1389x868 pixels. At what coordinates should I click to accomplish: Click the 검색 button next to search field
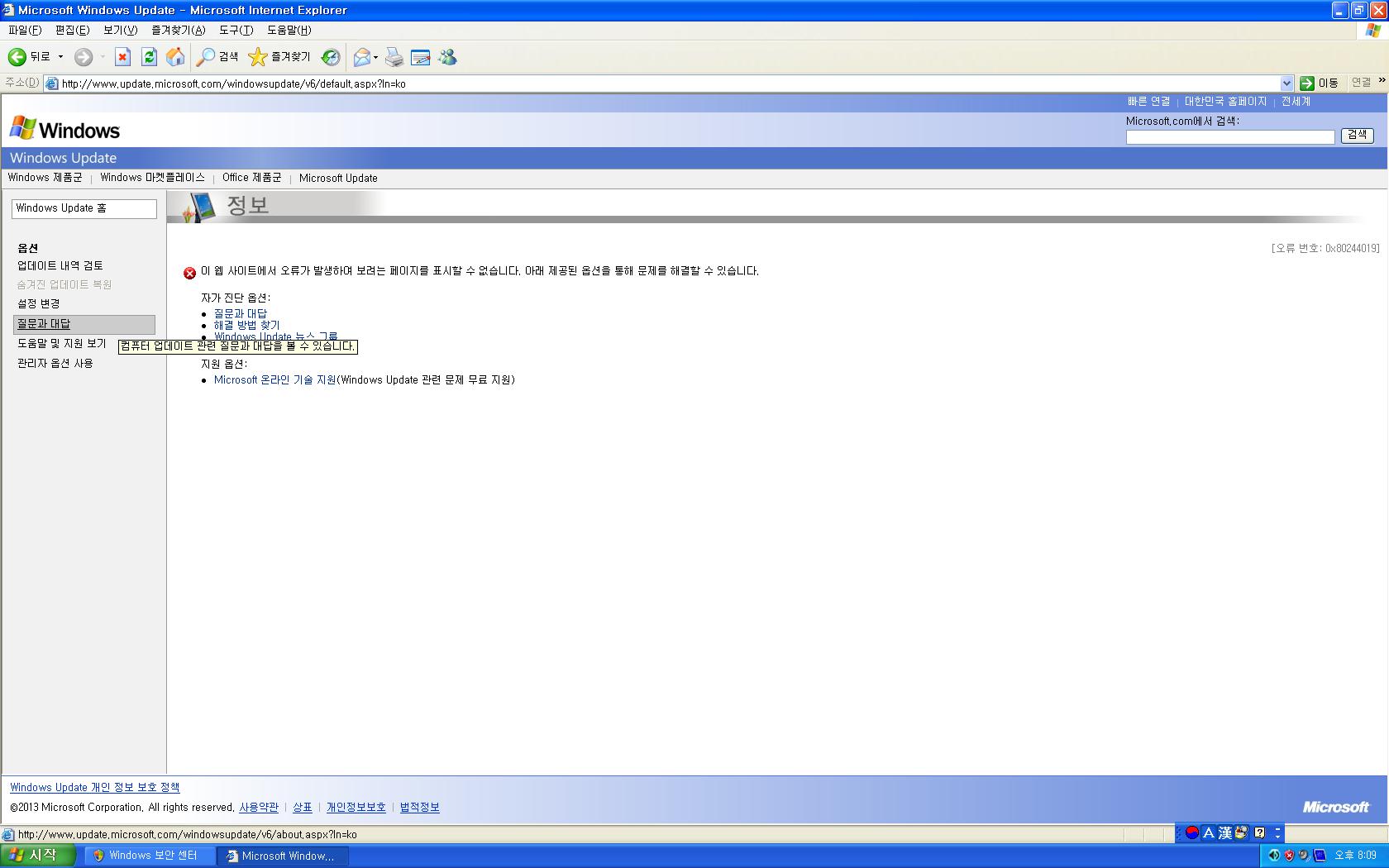1357,135
